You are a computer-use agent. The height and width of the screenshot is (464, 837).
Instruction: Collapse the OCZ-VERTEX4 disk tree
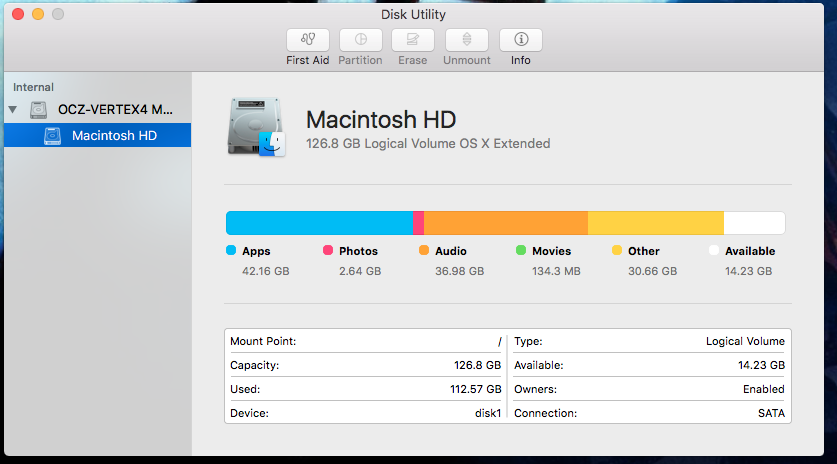pos(13,109)
